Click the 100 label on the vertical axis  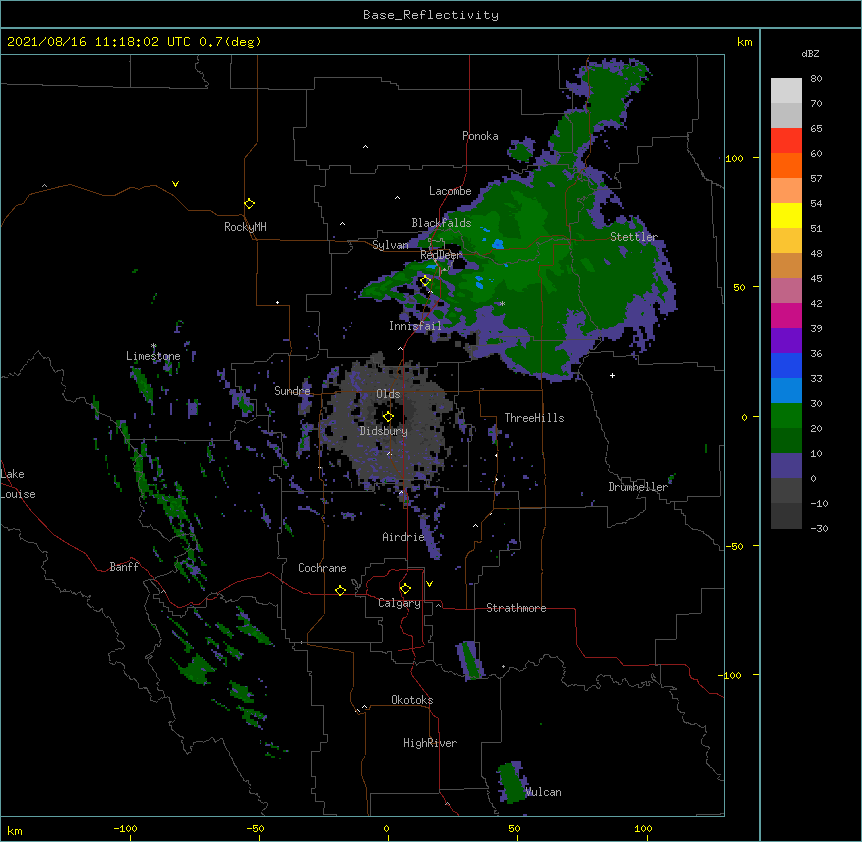click(734, 158)
